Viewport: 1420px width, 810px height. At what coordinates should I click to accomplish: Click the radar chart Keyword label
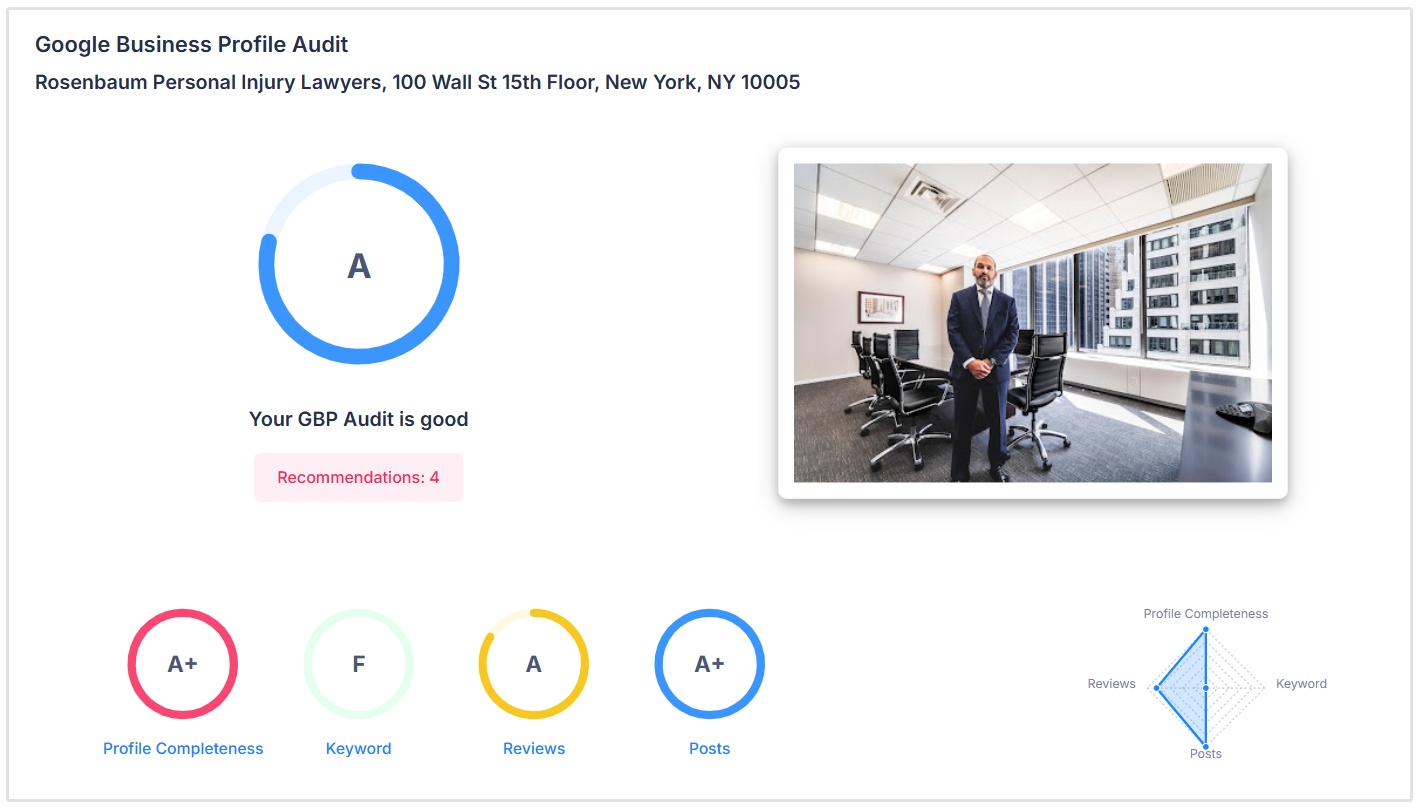pyautogui.click(x=1302, y=684)
